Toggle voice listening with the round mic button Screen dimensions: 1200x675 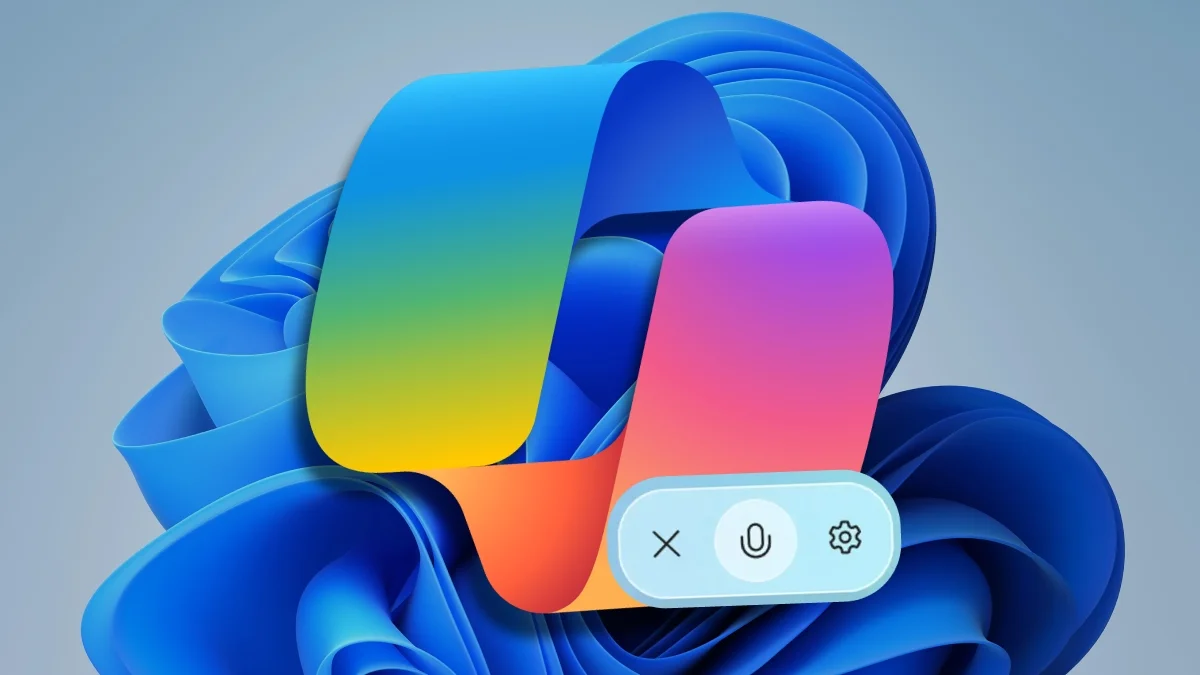[x=756, y=541]
